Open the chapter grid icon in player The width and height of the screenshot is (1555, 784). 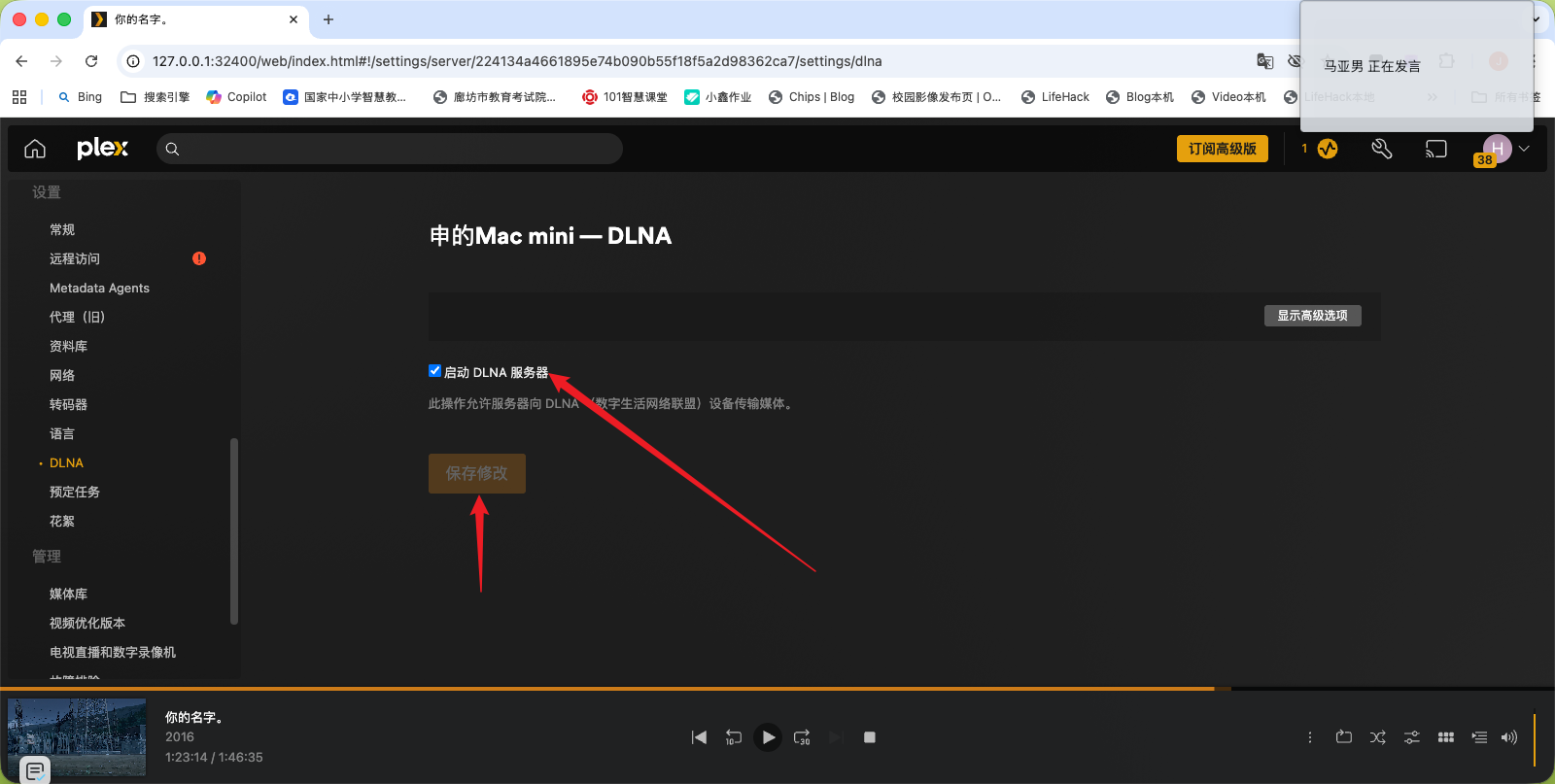(x=1446, y=737)
